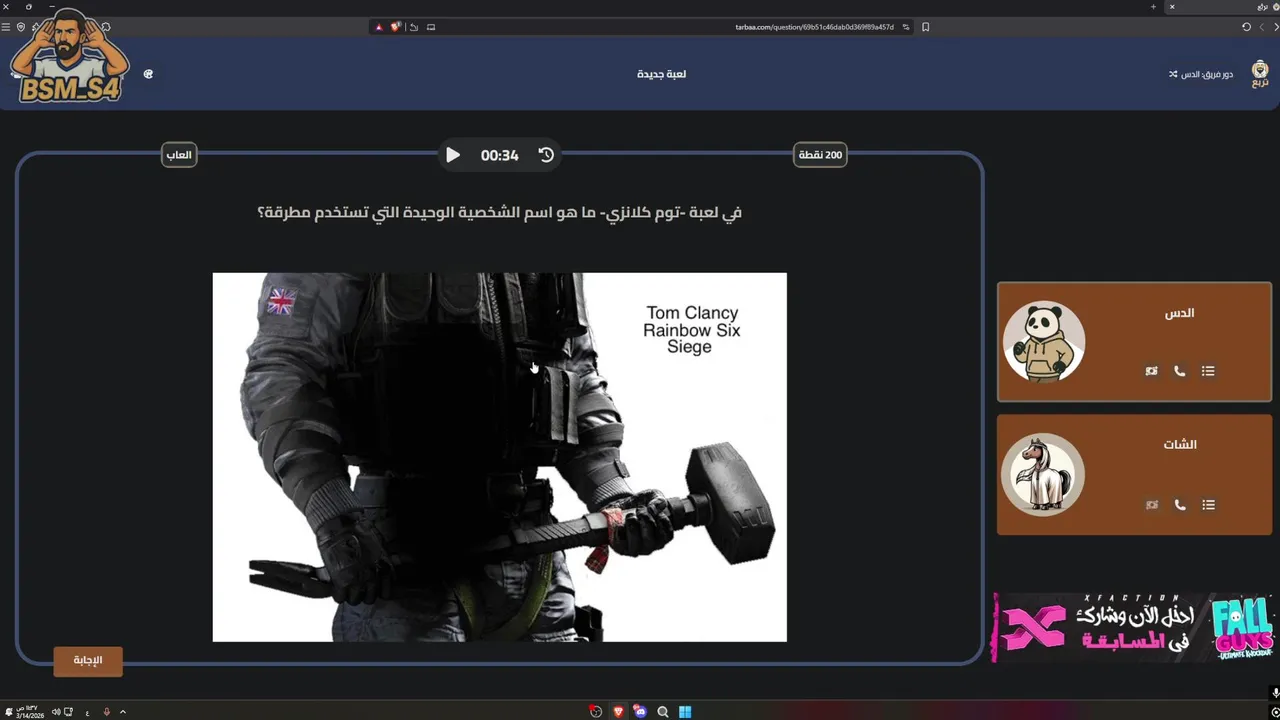Open Brave Shields lion icon

pyautogui.click(x=396, y=27)
